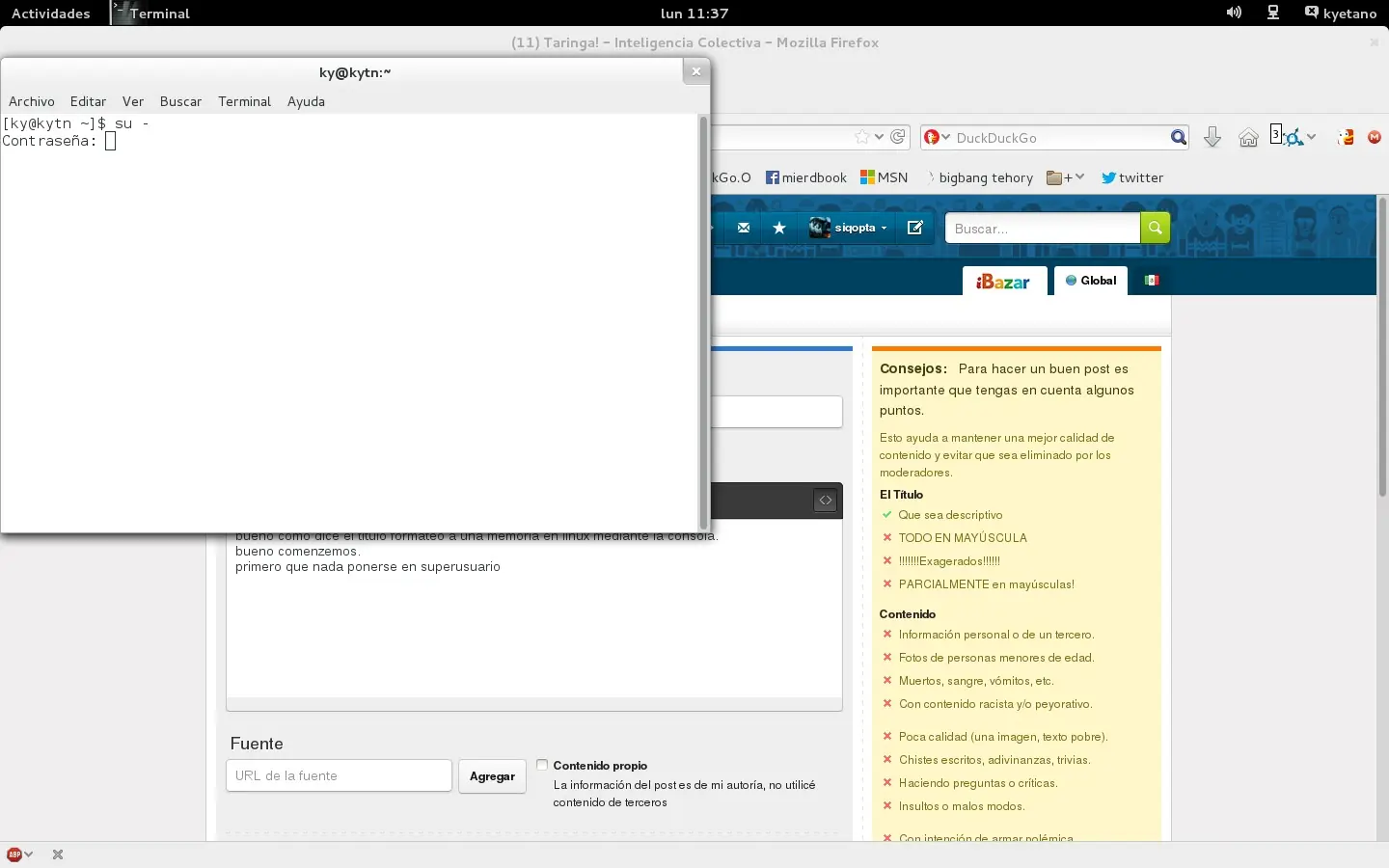
Task: Open the MSN bookmark
Action: [885, 177]
